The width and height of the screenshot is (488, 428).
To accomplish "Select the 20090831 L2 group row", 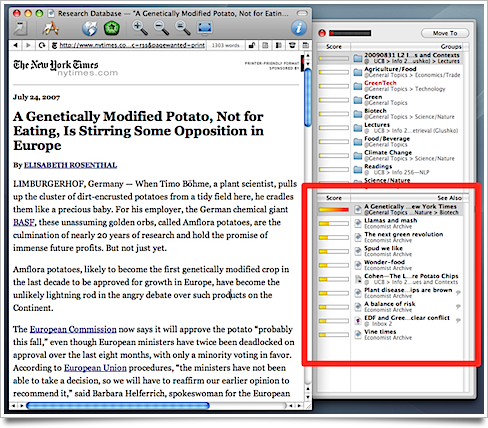I will coord(390,58).
